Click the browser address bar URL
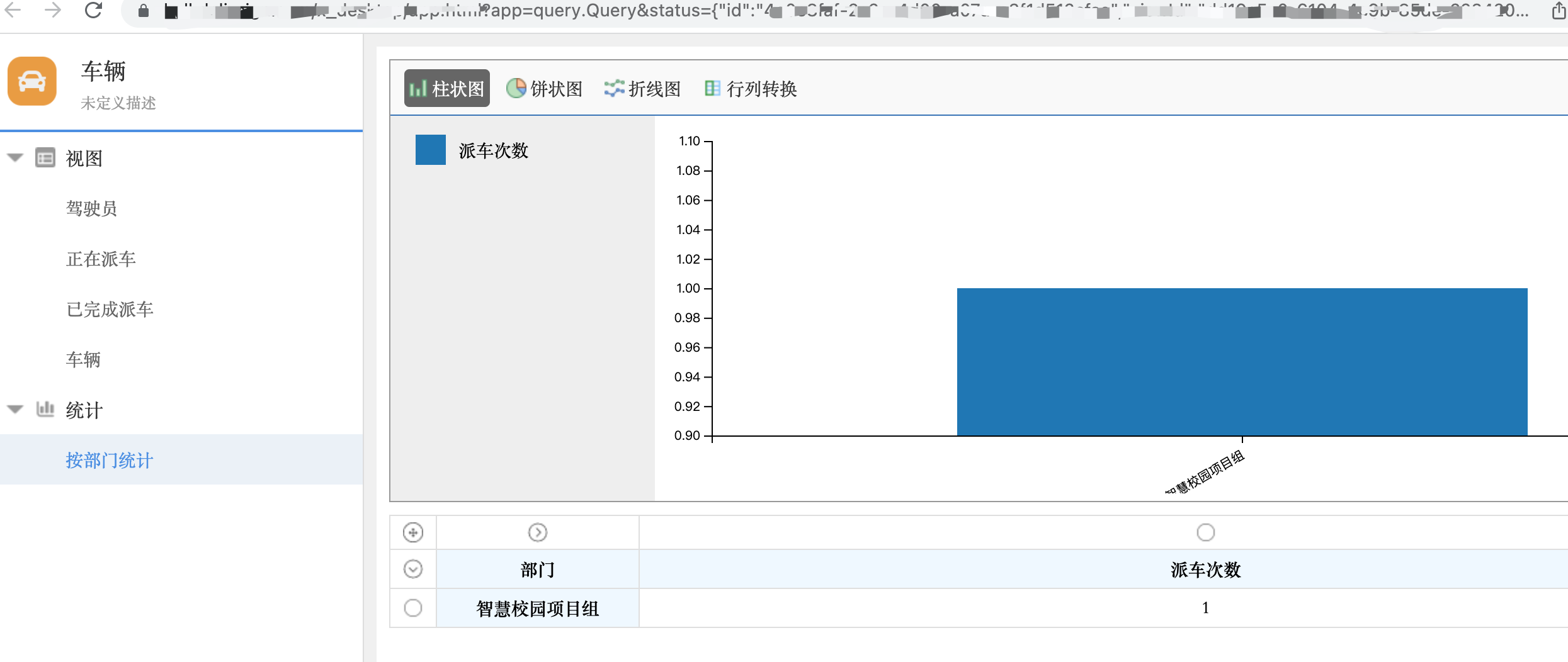 pyautogui.click(x=831, y=11)
